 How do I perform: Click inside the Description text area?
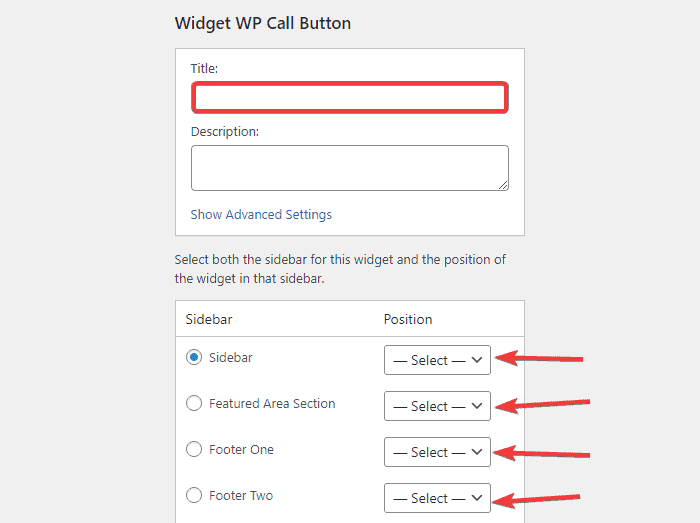point(349,167)
